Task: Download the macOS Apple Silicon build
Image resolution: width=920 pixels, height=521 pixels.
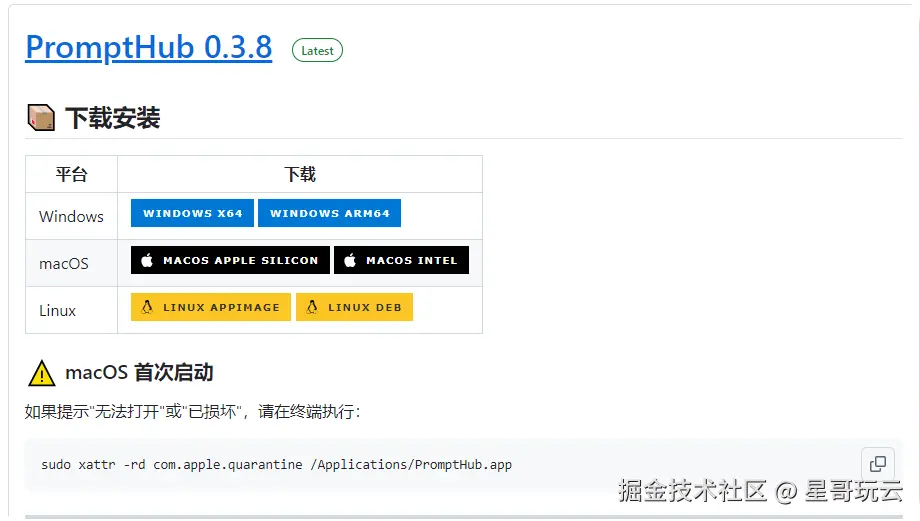Action: (x=230, y=260)
